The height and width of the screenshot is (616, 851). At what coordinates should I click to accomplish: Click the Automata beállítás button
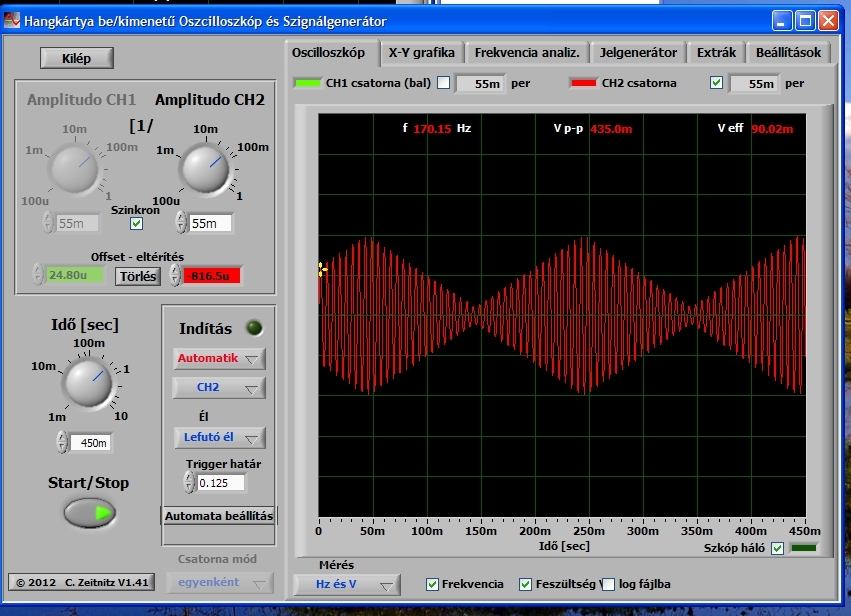pyautogui.click(x=219, y=516)
